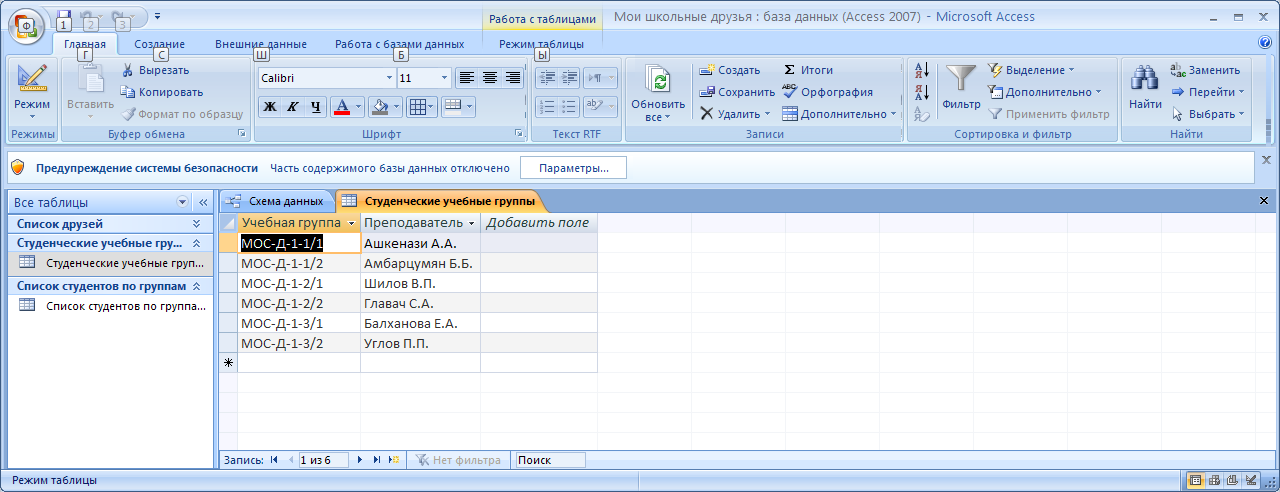The image size is (1280, 492).
Task: Open alternate row color button
Action: pyautogui.click(x=458, y=107)
